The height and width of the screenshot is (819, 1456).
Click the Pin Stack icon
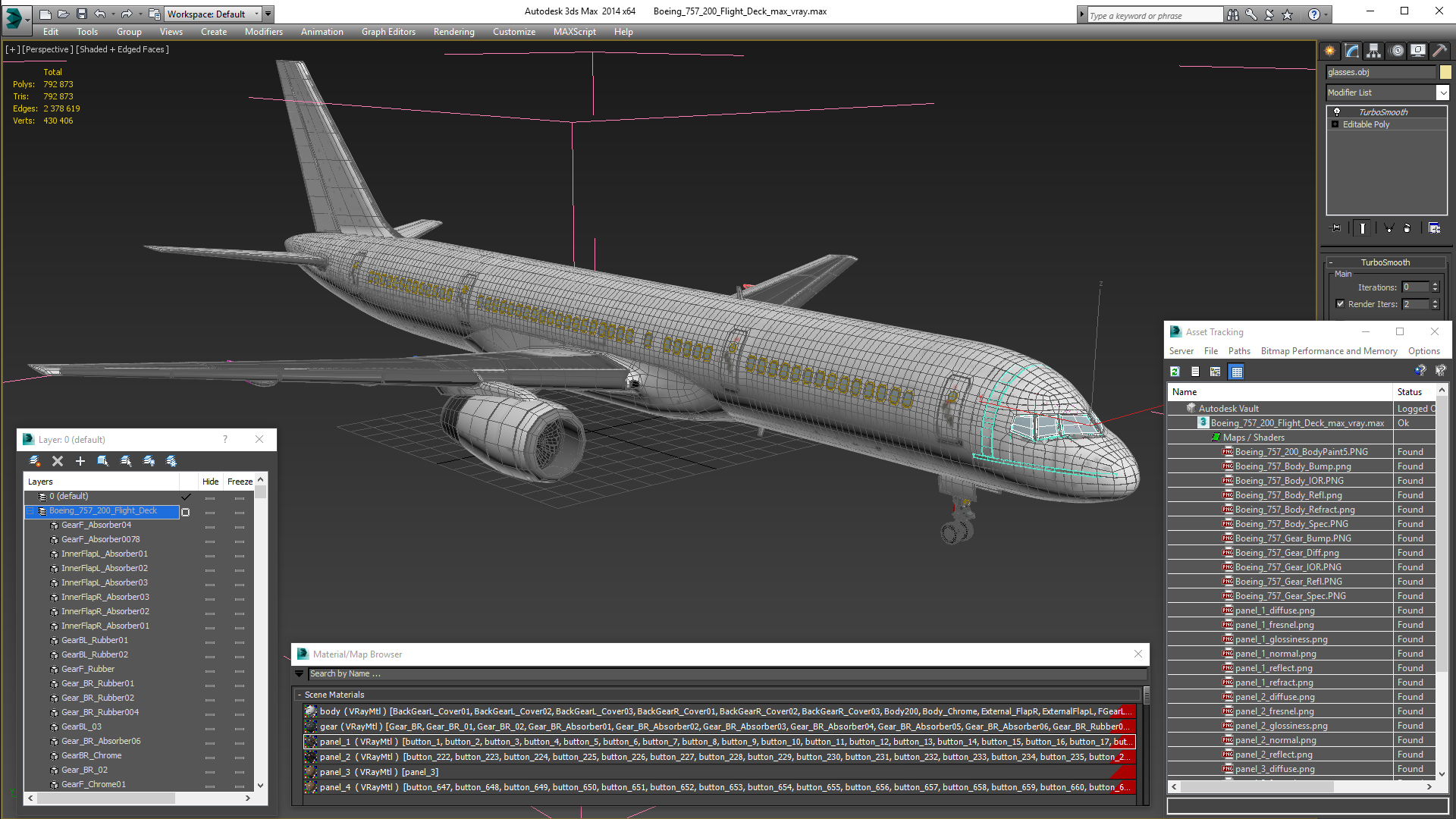pyautogui.click(x=1336, y=227)
